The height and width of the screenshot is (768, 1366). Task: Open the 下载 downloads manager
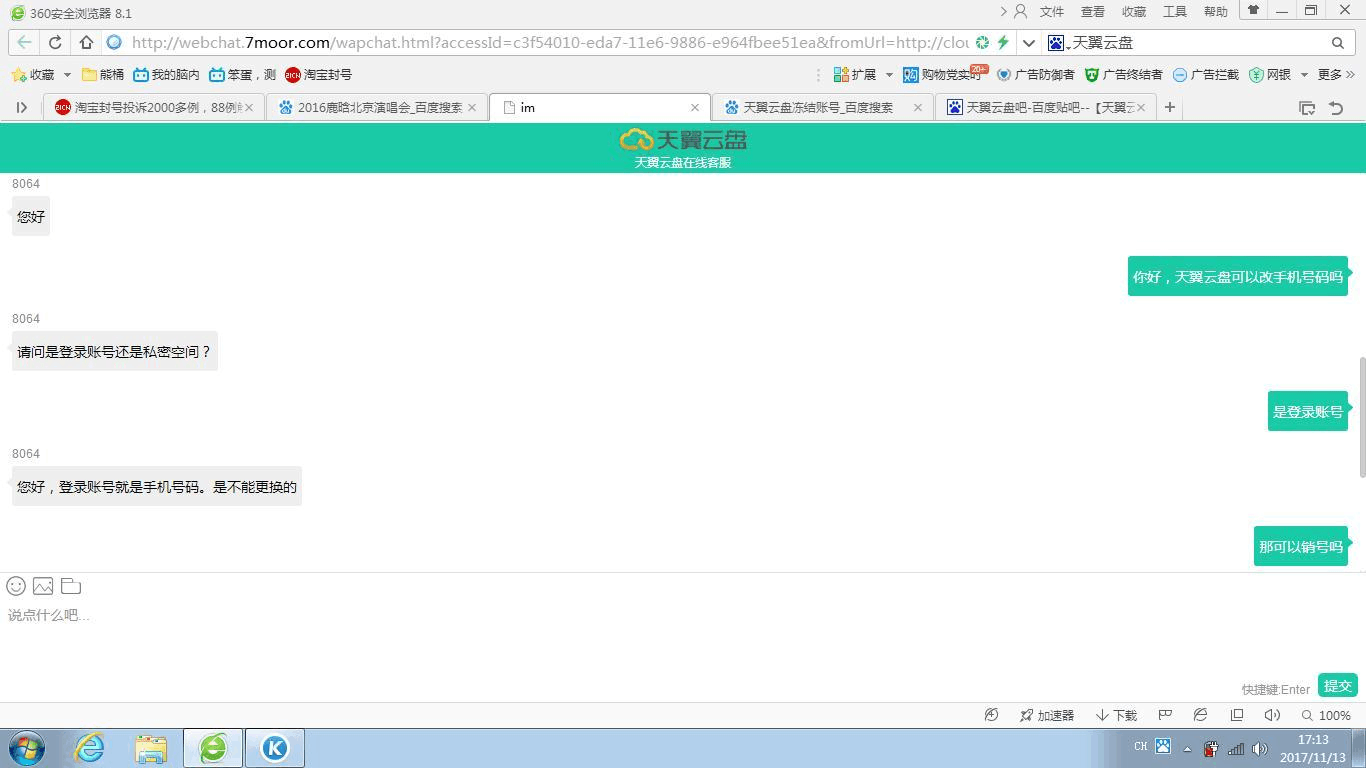(x=1117, y=715)
